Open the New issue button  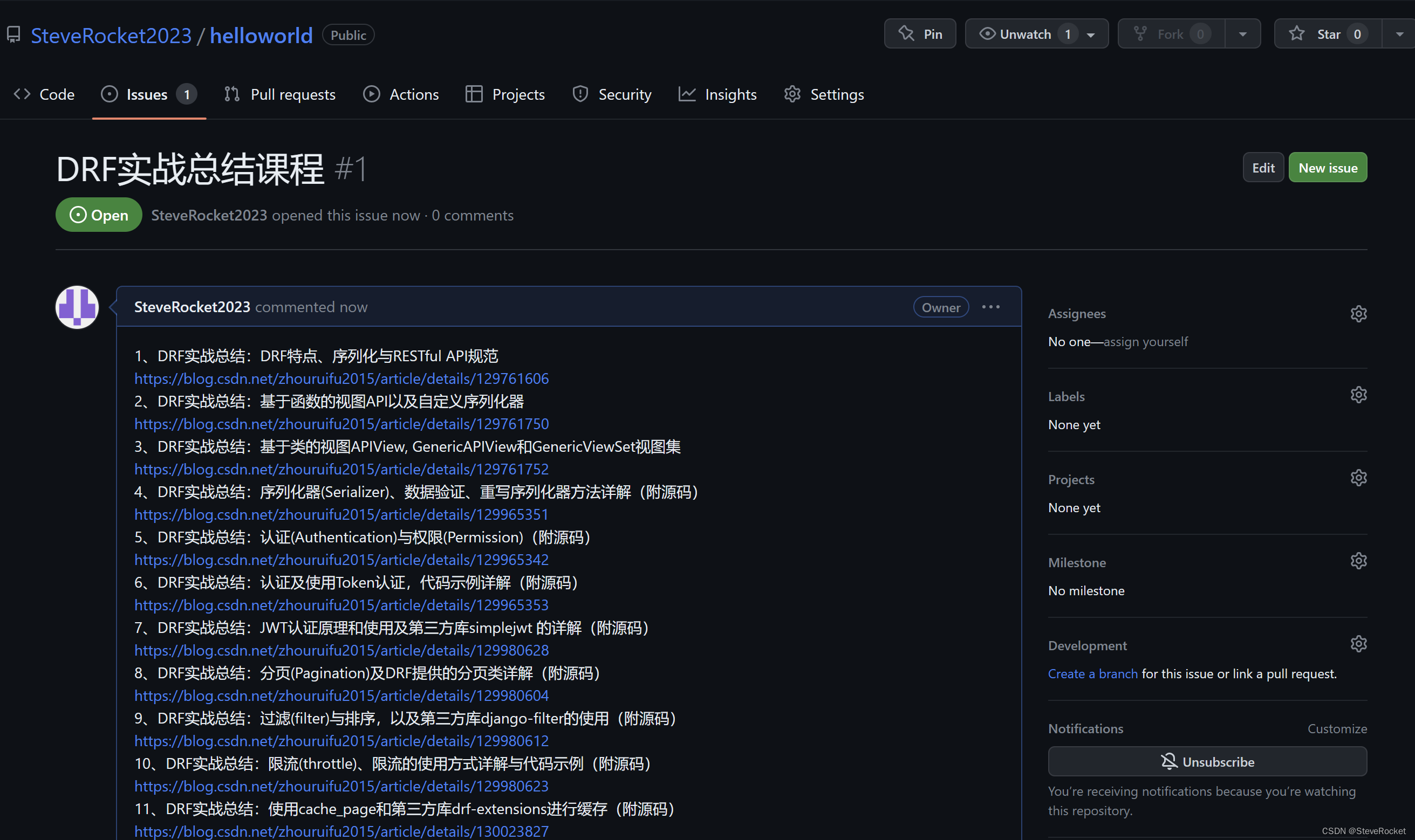pyautogui.click(x=1328, y=167)
